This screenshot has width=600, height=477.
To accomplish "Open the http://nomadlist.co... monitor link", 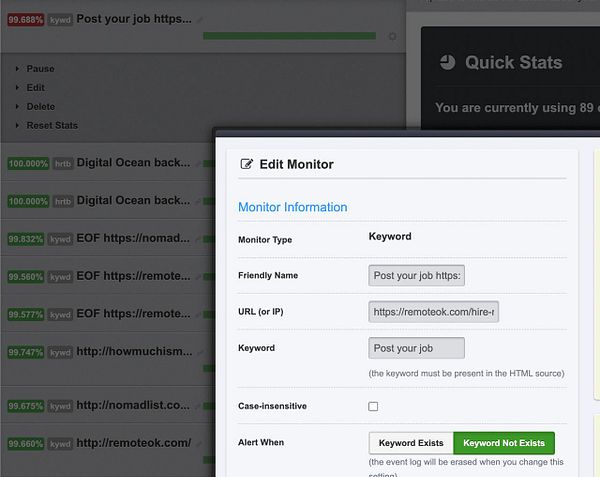I will pyautogui.click(x=133, y=406).
